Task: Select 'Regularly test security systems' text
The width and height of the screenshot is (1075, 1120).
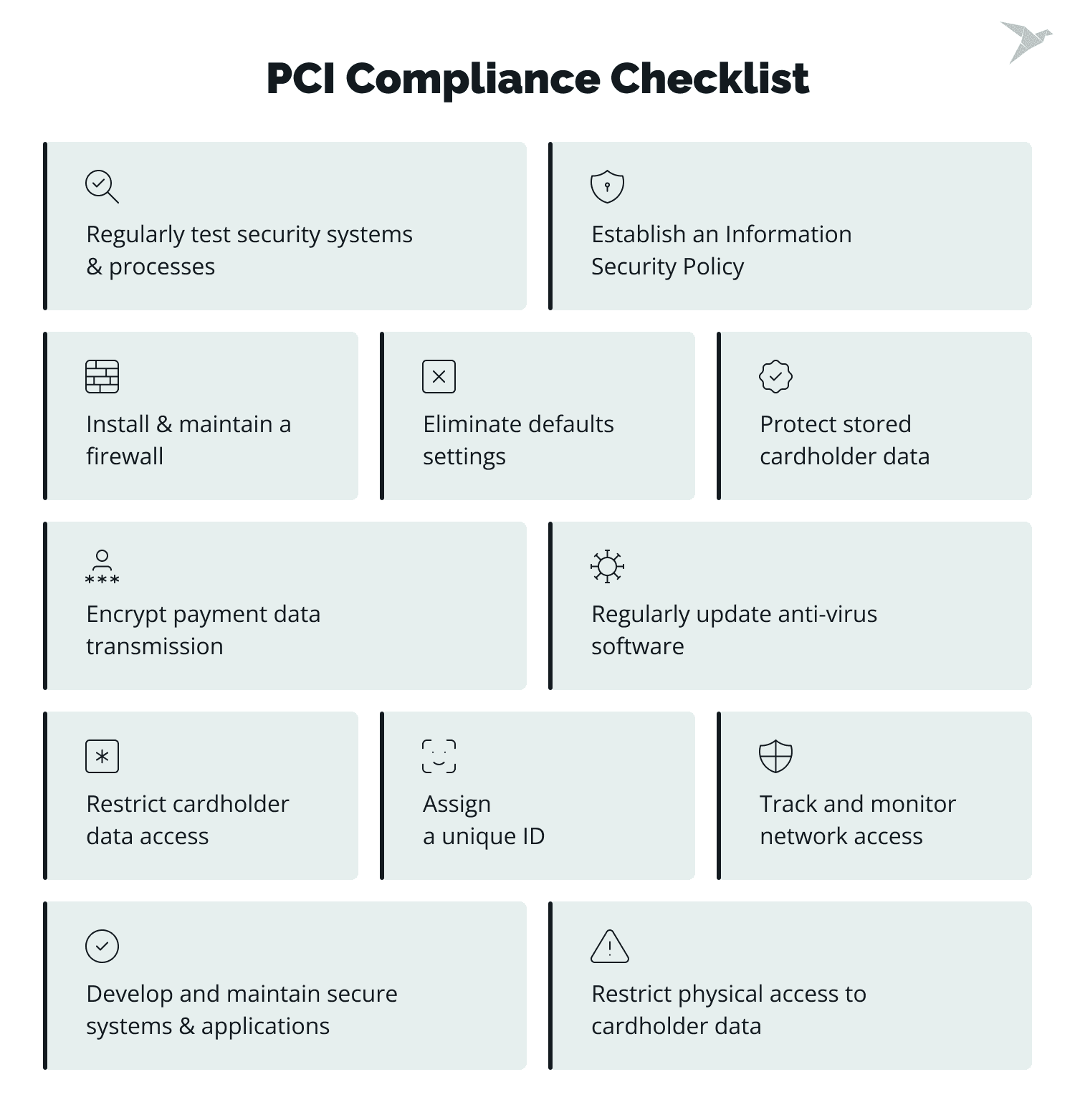Action: (x=249, y=234)
